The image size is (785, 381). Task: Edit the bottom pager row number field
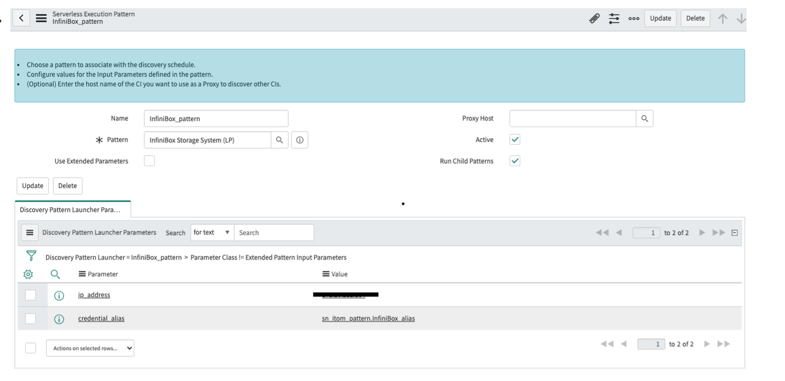[651, 344]
